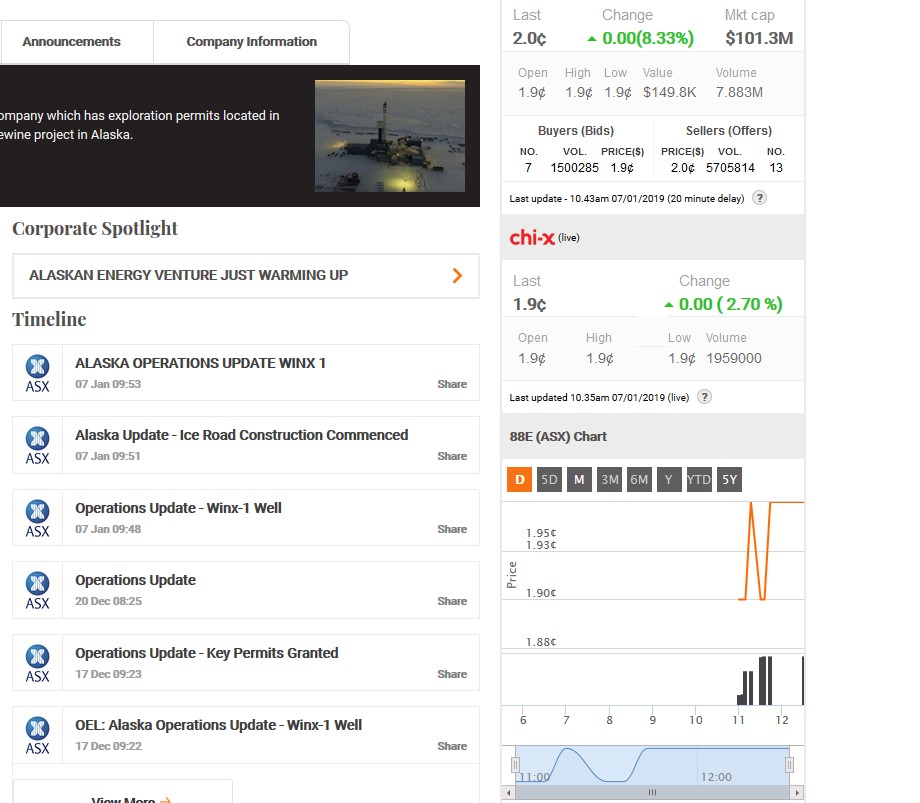Click help icon next to 20 minute delay

[x=759, y=198]
